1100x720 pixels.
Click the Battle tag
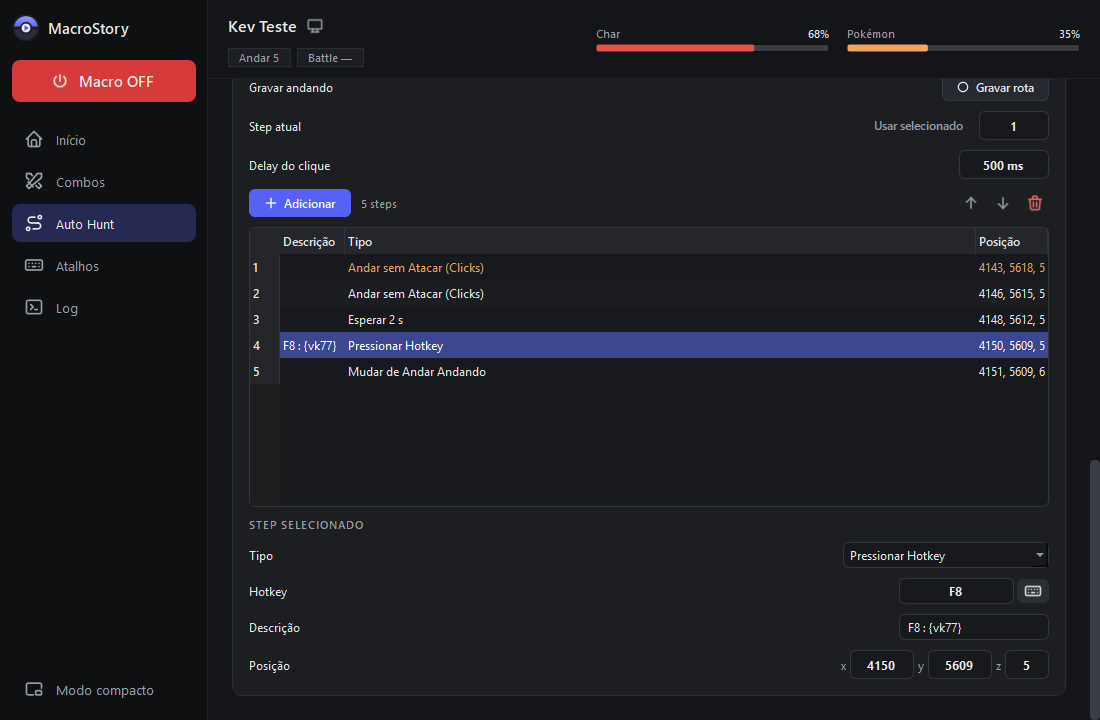point(330,58)
